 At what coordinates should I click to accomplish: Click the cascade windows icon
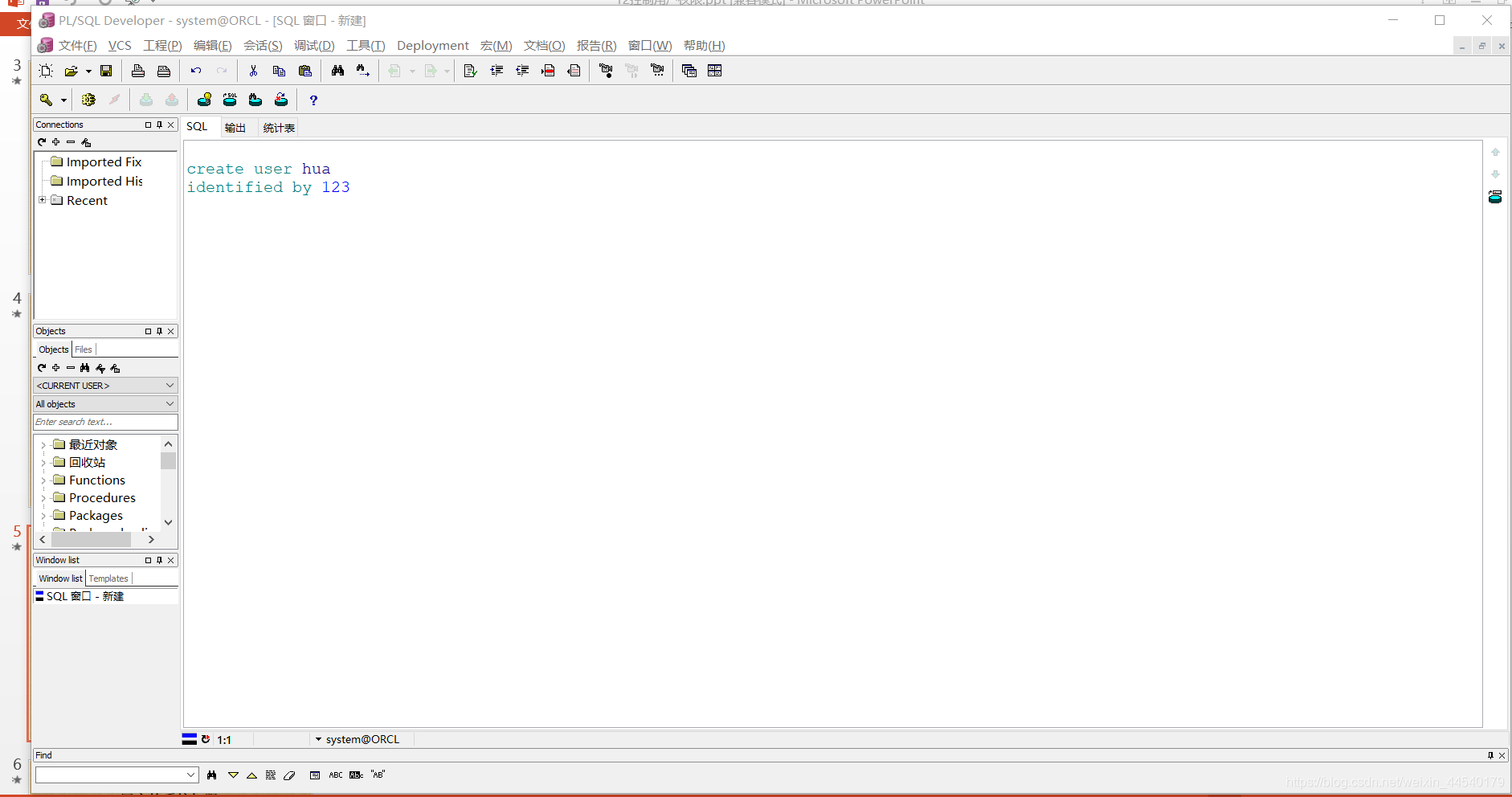point(689,71)
